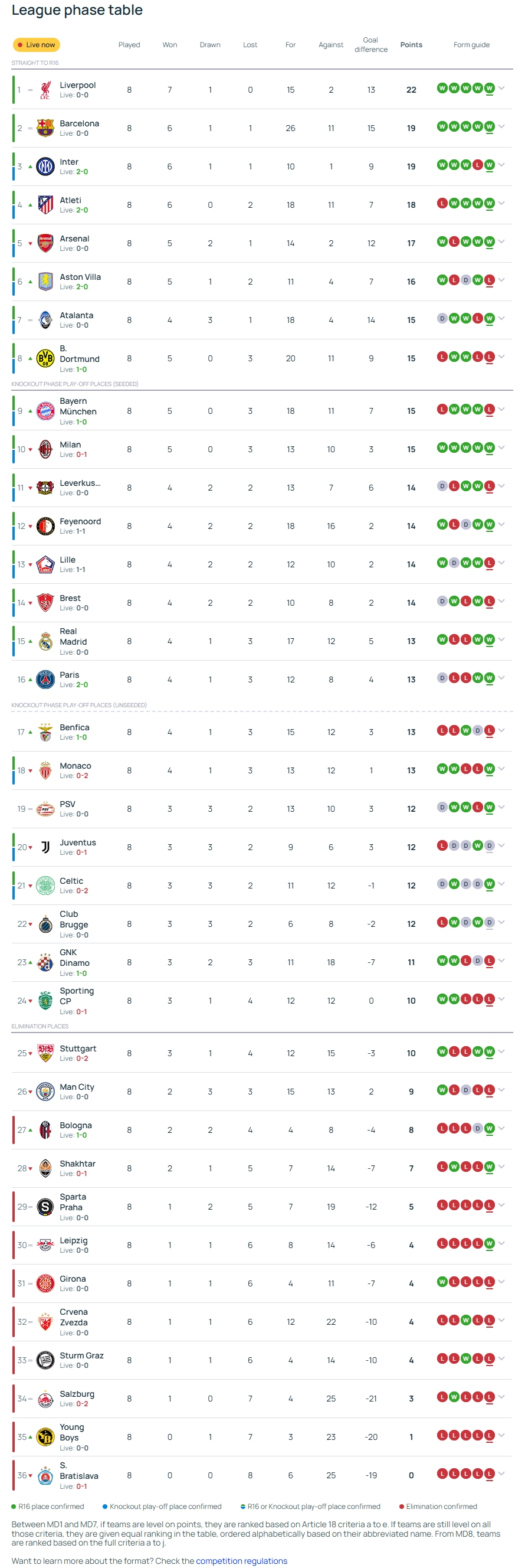Click Atleti's latest win form badge
This screenshot has height=1568, width=525.
click(489, 203)
